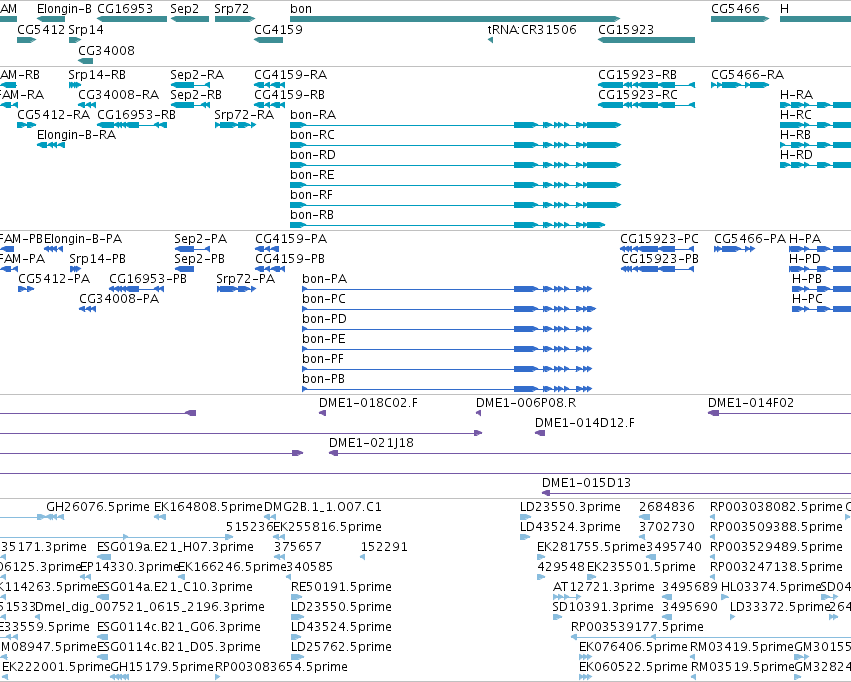The image size is (851, 682).
Task: Click clone DME1-018C02.F
Action: click(322, 413)
